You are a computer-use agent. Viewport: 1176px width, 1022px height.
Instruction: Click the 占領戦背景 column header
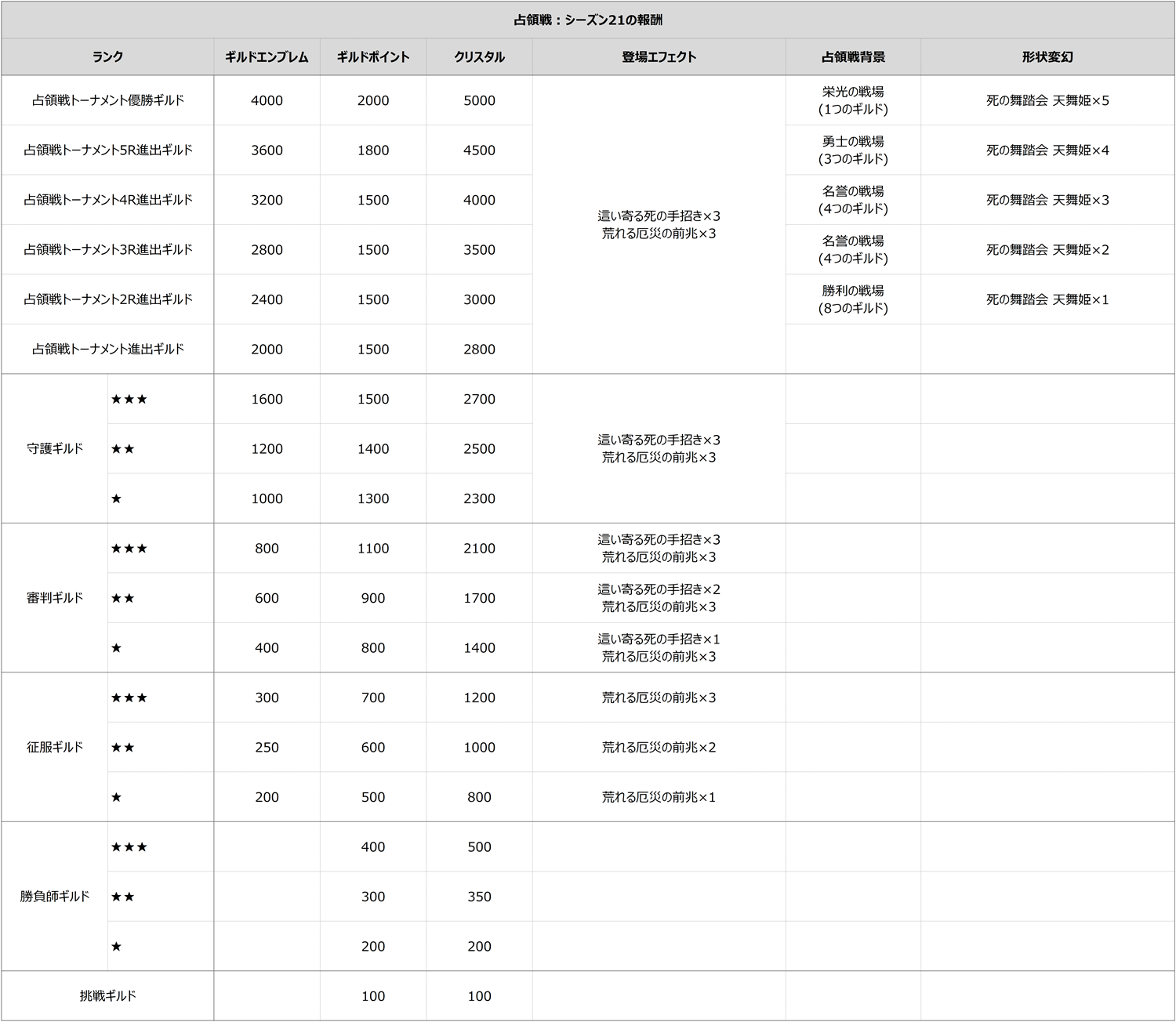pyautogui.click(x=853, y=57)
